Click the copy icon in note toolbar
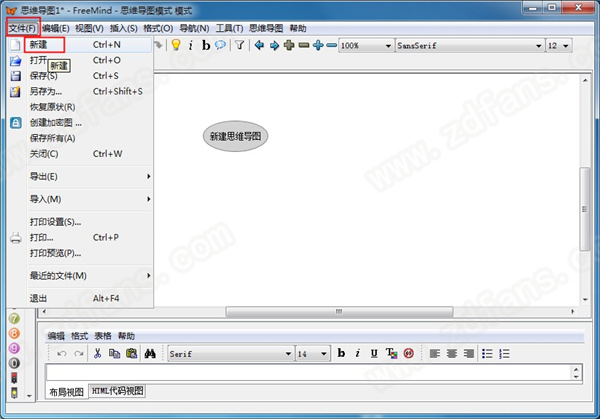Viewport: 600px width, 419px height. (x=114, y=354)
